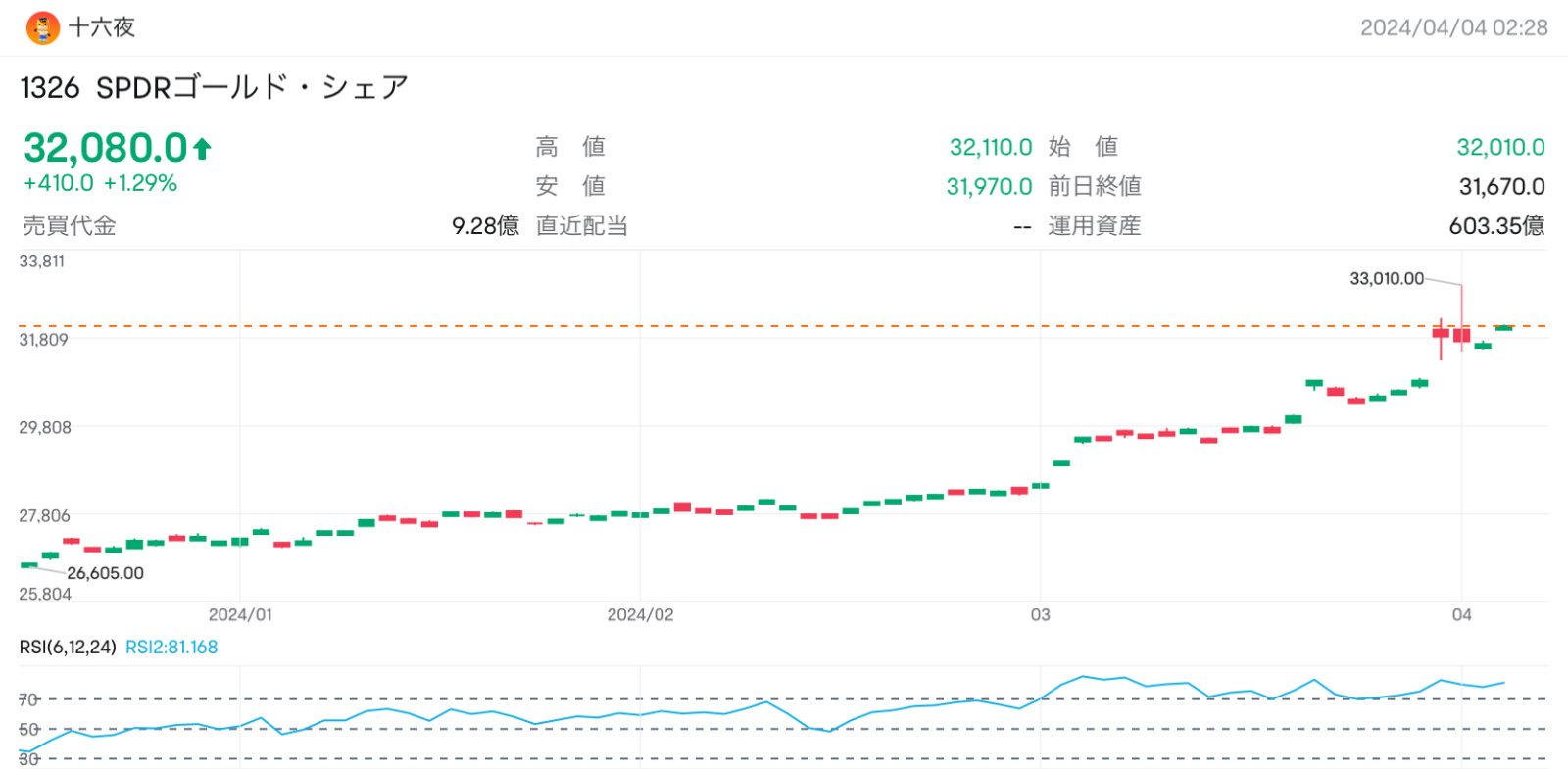The image size is (1568, 769).
Task: Open the 十六夜 username profile
Action: tap(102, 27)
